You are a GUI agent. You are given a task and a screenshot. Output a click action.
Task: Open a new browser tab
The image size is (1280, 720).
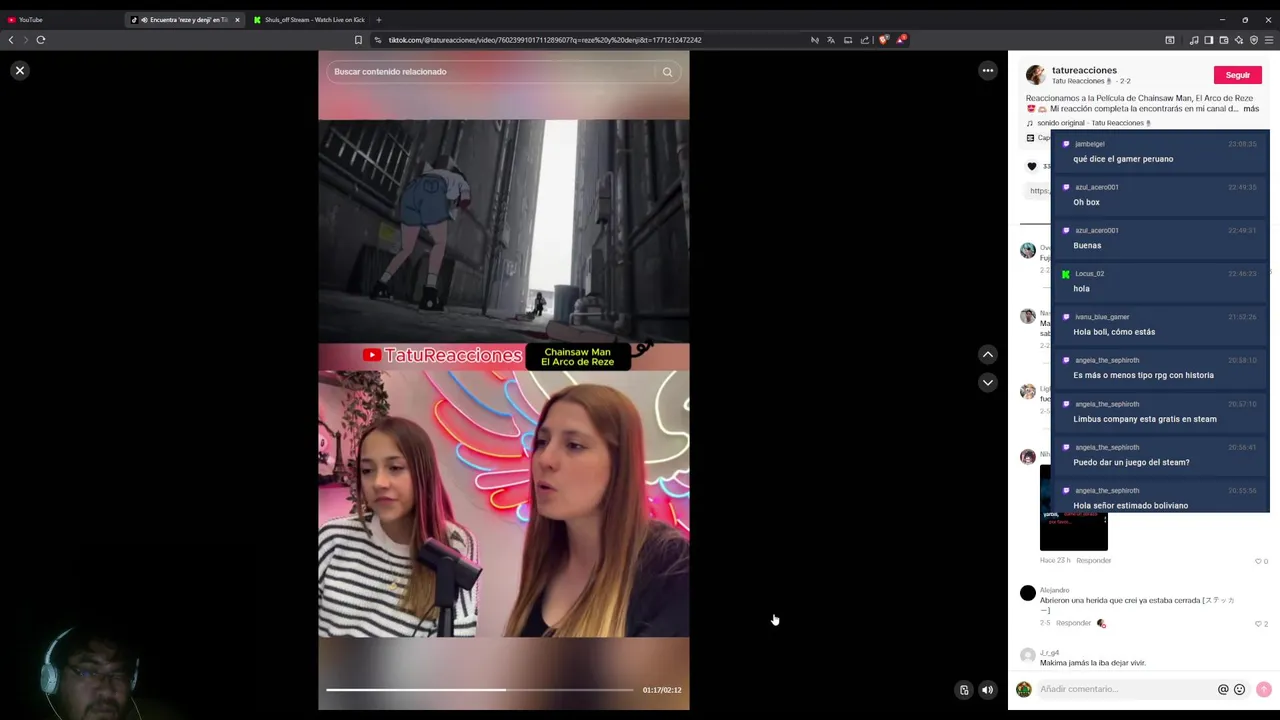pyautogui.click(x=378, y=20)
